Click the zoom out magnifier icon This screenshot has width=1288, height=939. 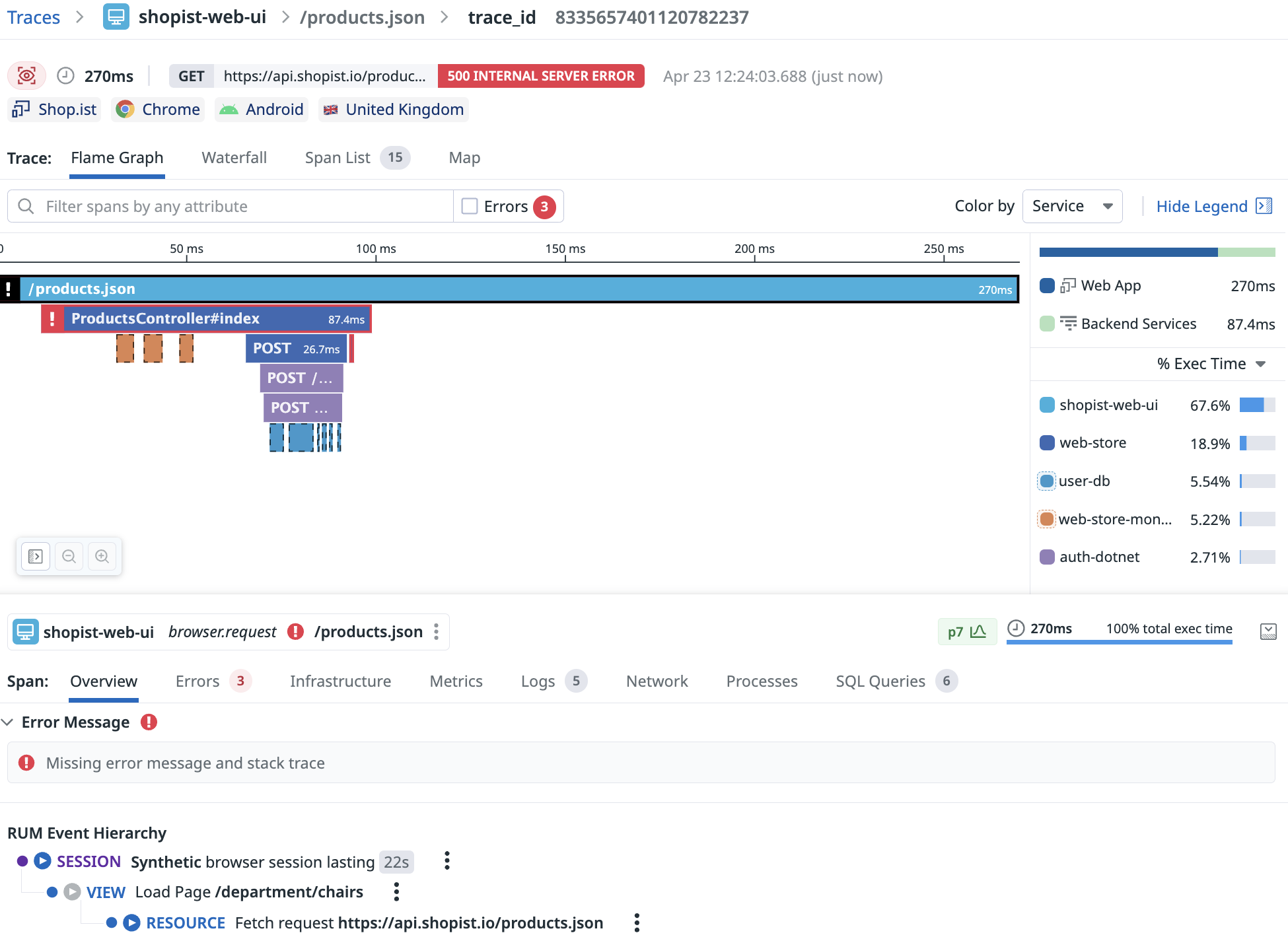point(69,557)
